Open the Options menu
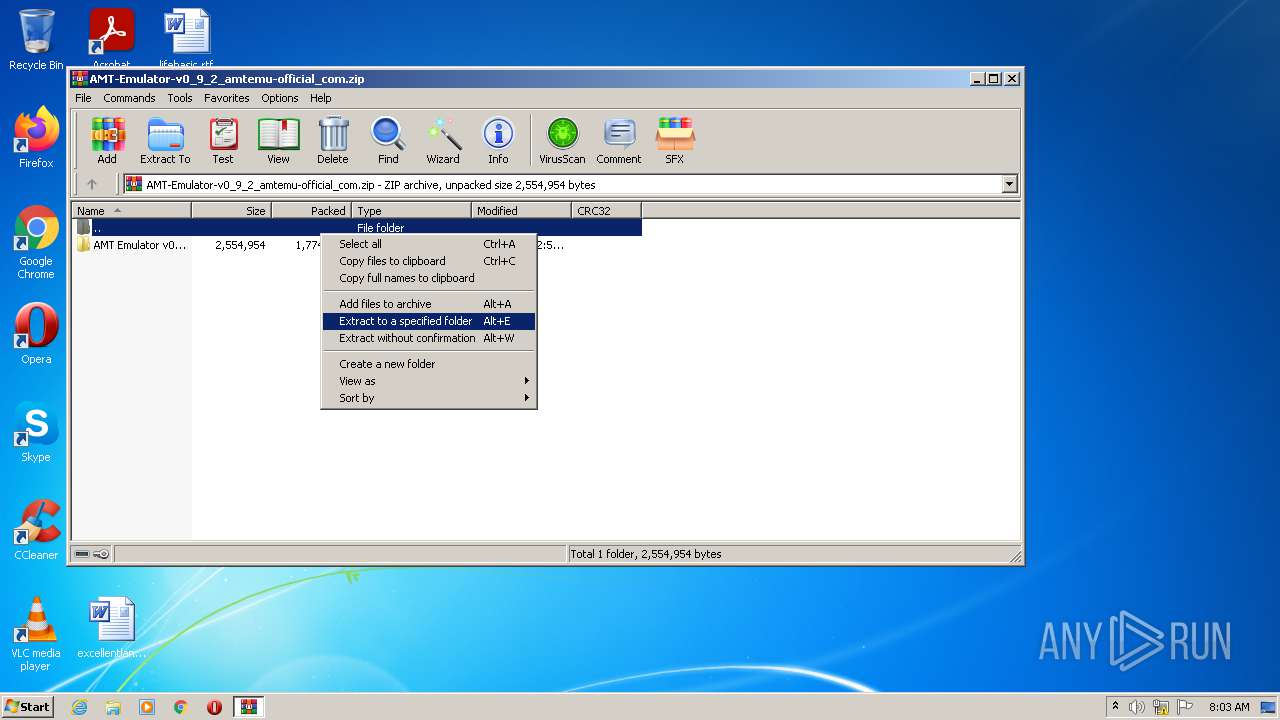Image resolution: width=1280 pixels, height=720 pixels. [280, 98]
